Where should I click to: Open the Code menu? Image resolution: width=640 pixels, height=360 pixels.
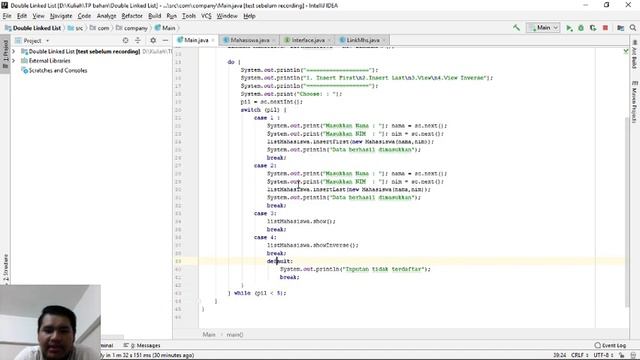pos(84,16)
